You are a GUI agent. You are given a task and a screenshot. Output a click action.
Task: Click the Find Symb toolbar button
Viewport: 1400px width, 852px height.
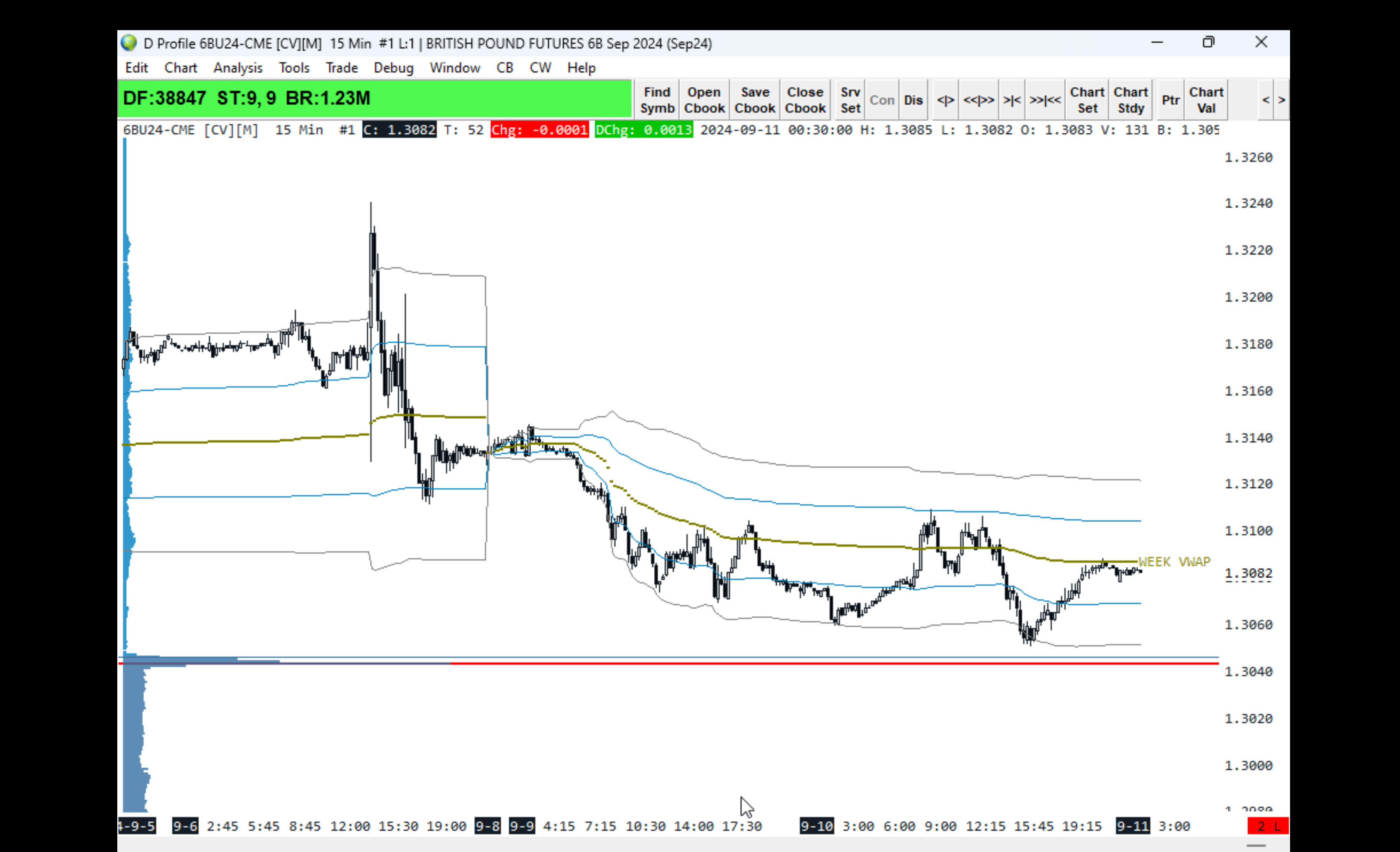click(x=657, y=100)
